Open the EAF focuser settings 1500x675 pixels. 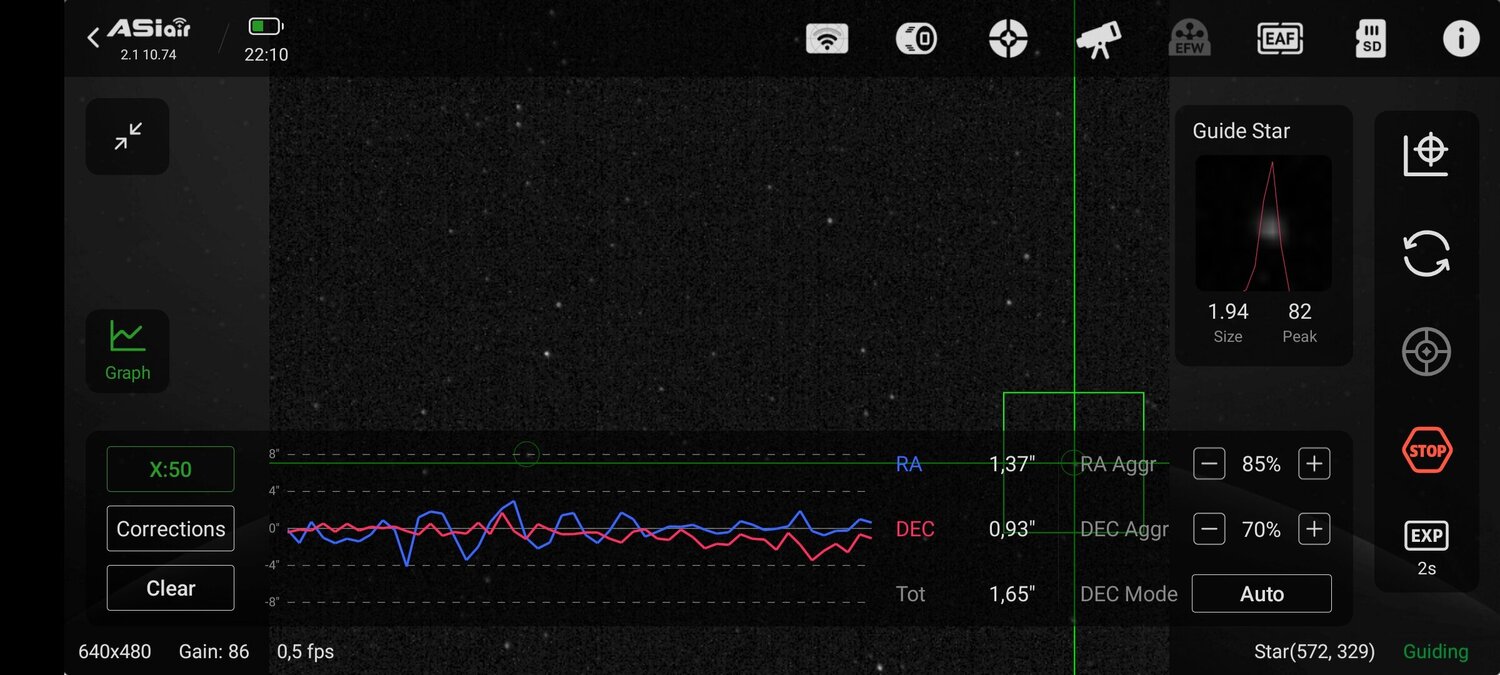click(x=1279, y=39)
